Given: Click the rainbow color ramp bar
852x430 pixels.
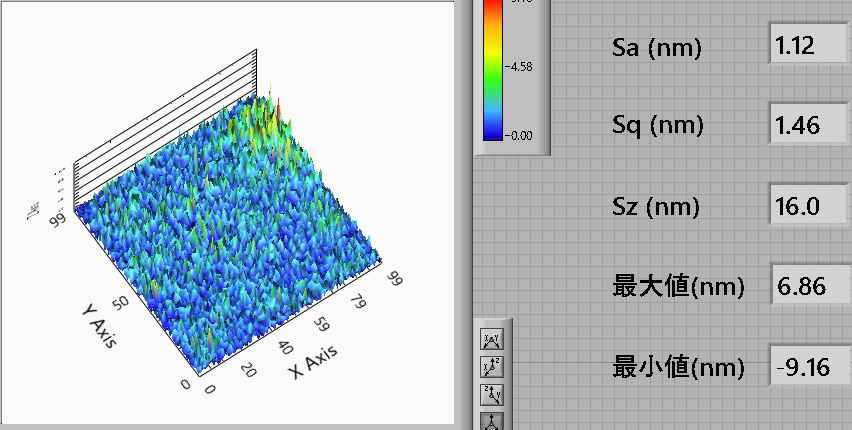Looking at the screenshot, I should point(493,70).
